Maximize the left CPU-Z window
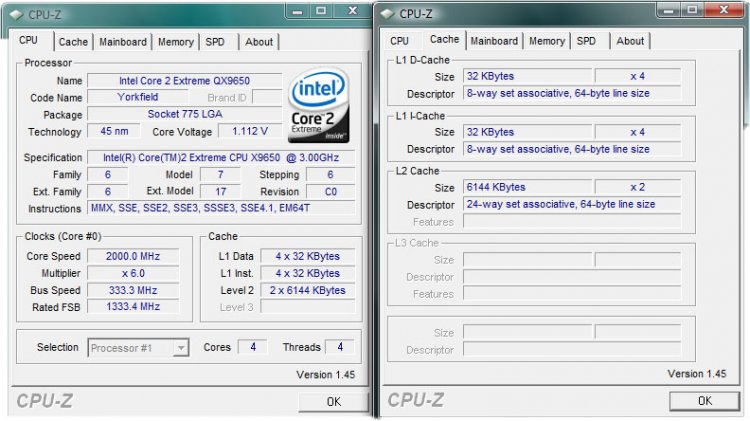750x421 pixels. pos(321,11)
